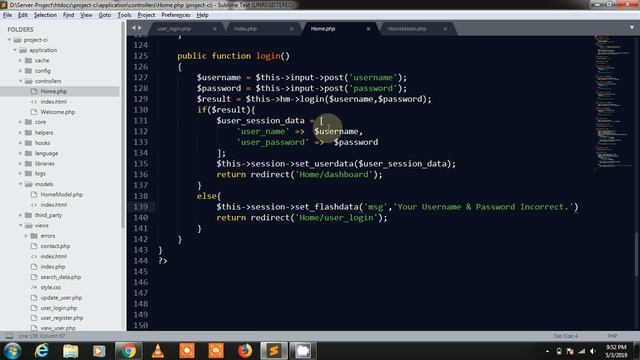Expand the libraries folder

[20, 164]
